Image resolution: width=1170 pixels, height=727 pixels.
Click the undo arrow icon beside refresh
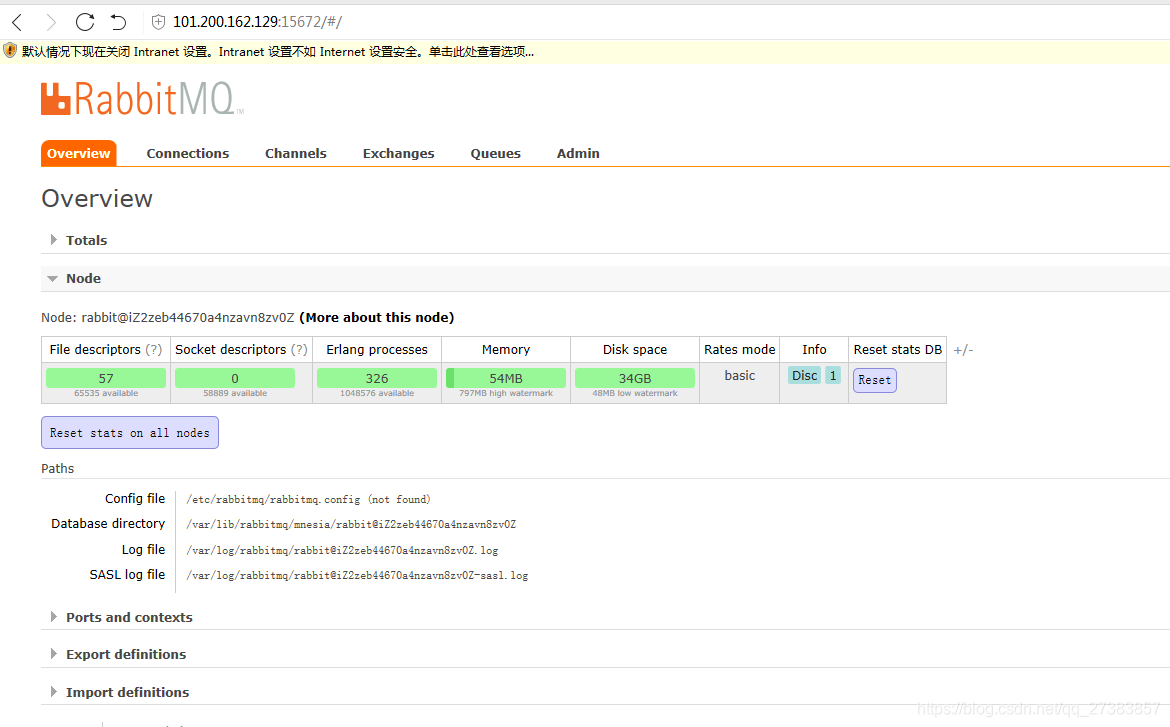[119, 22]
